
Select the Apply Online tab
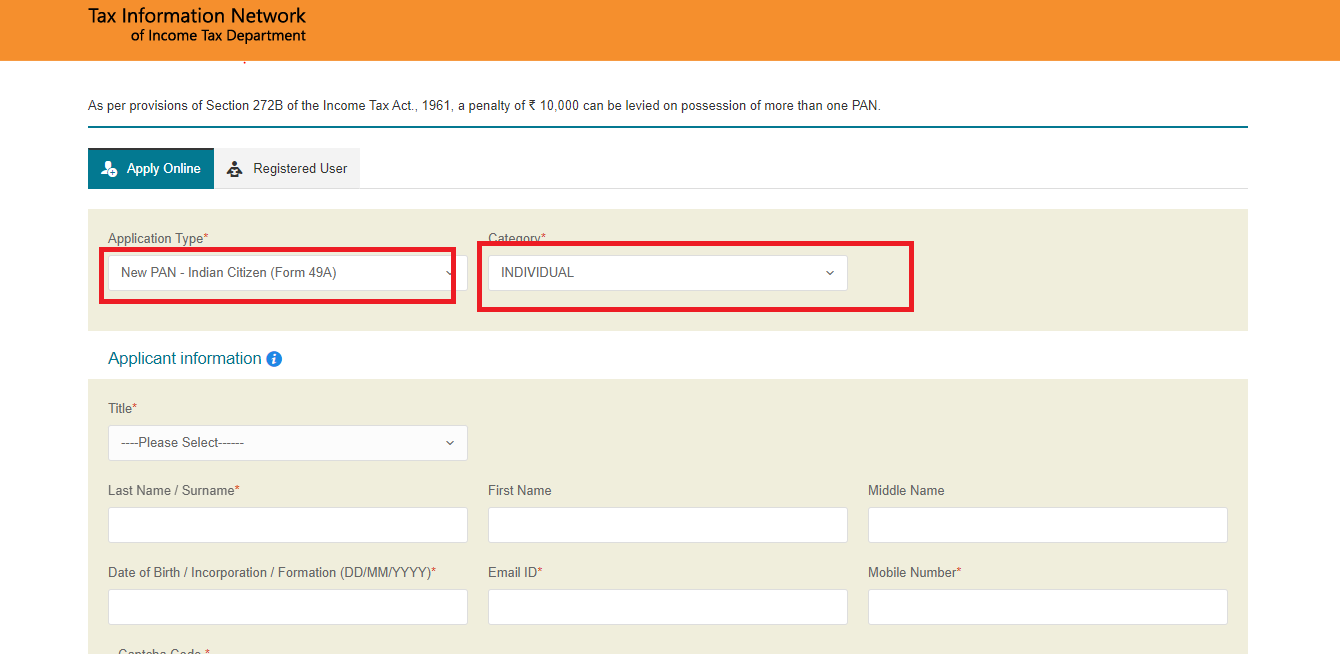pyautogui.click(x=150, y=168)
